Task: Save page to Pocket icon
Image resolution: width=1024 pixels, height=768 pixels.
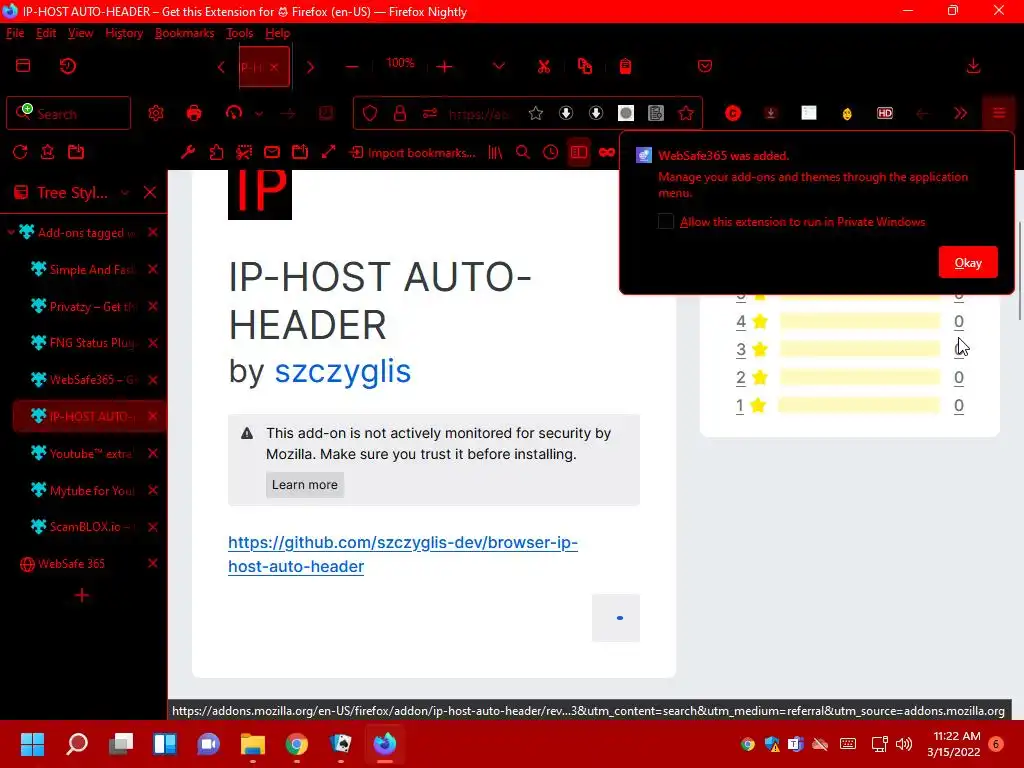Action: pyautogui.click(x=705, y=66)
